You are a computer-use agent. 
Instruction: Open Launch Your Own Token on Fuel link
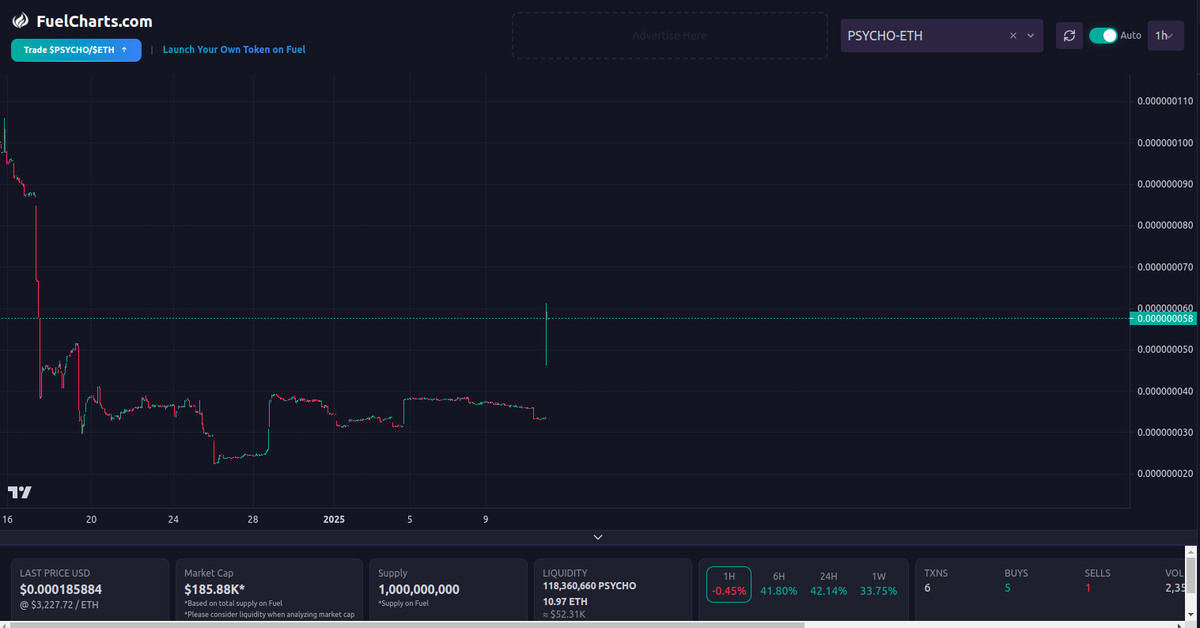(234, 49)
